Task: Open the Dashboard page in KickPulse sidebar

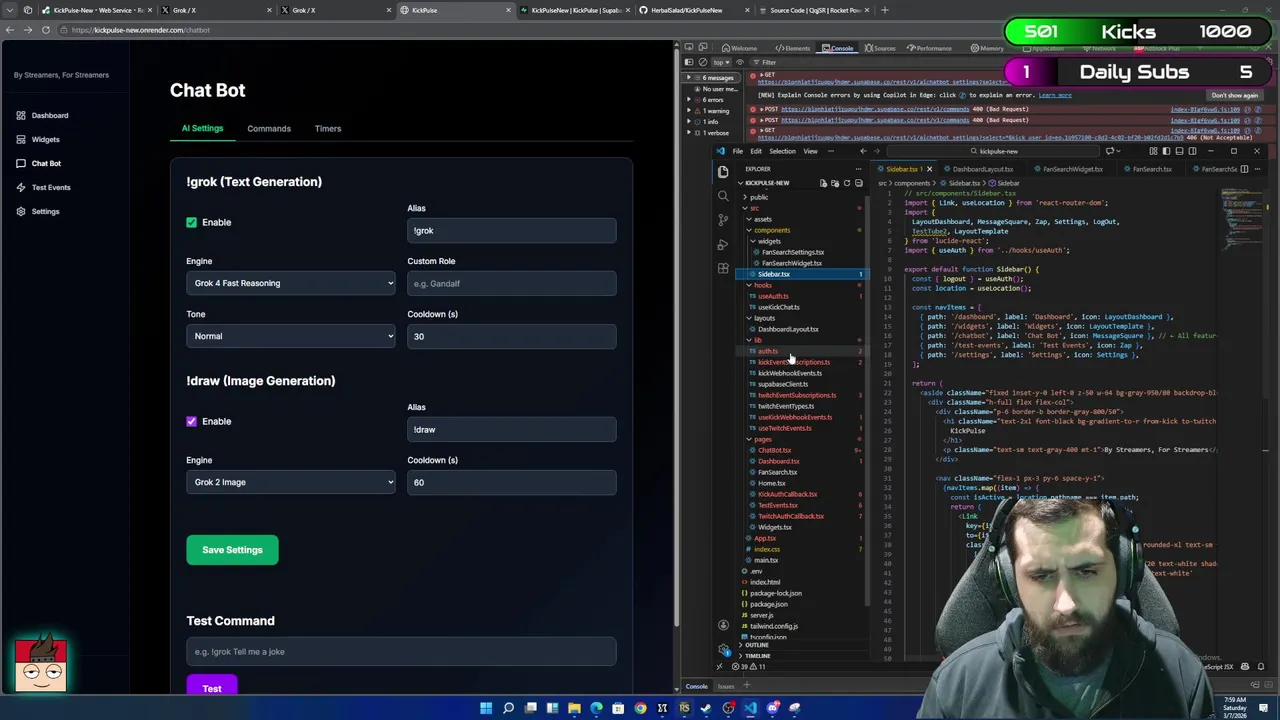Action: tap(42, 115)
